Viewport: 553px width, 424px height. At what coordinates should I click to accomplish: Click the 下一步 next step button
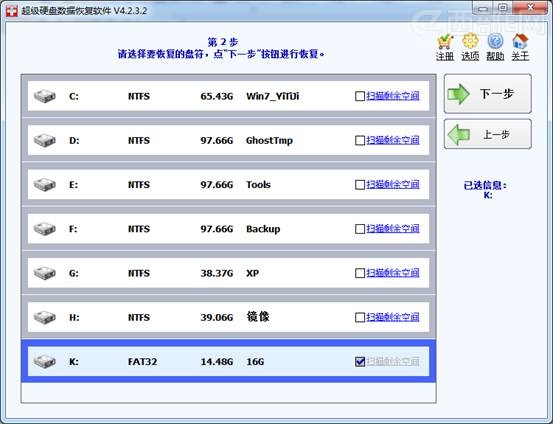pos(487,94)
